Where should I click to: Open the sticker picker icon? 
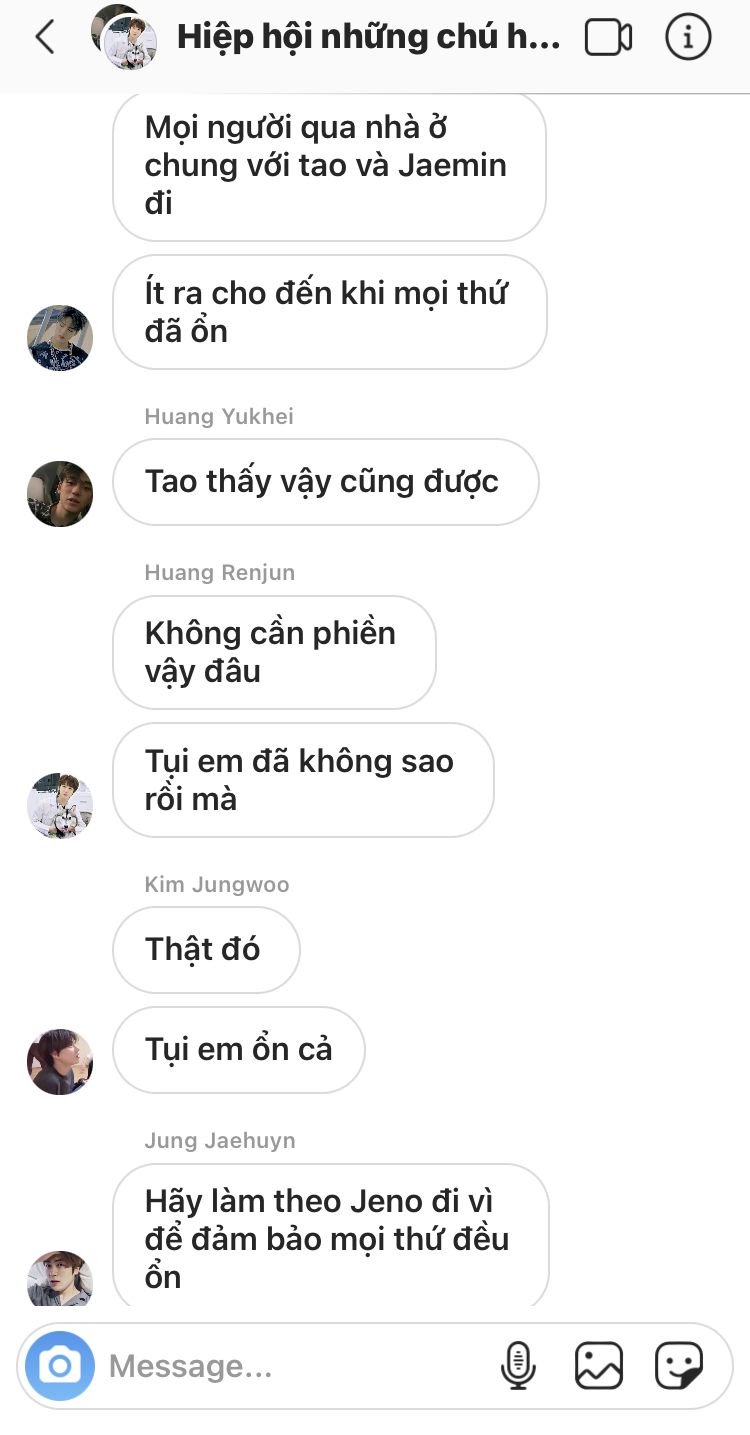pos(679,1365)
